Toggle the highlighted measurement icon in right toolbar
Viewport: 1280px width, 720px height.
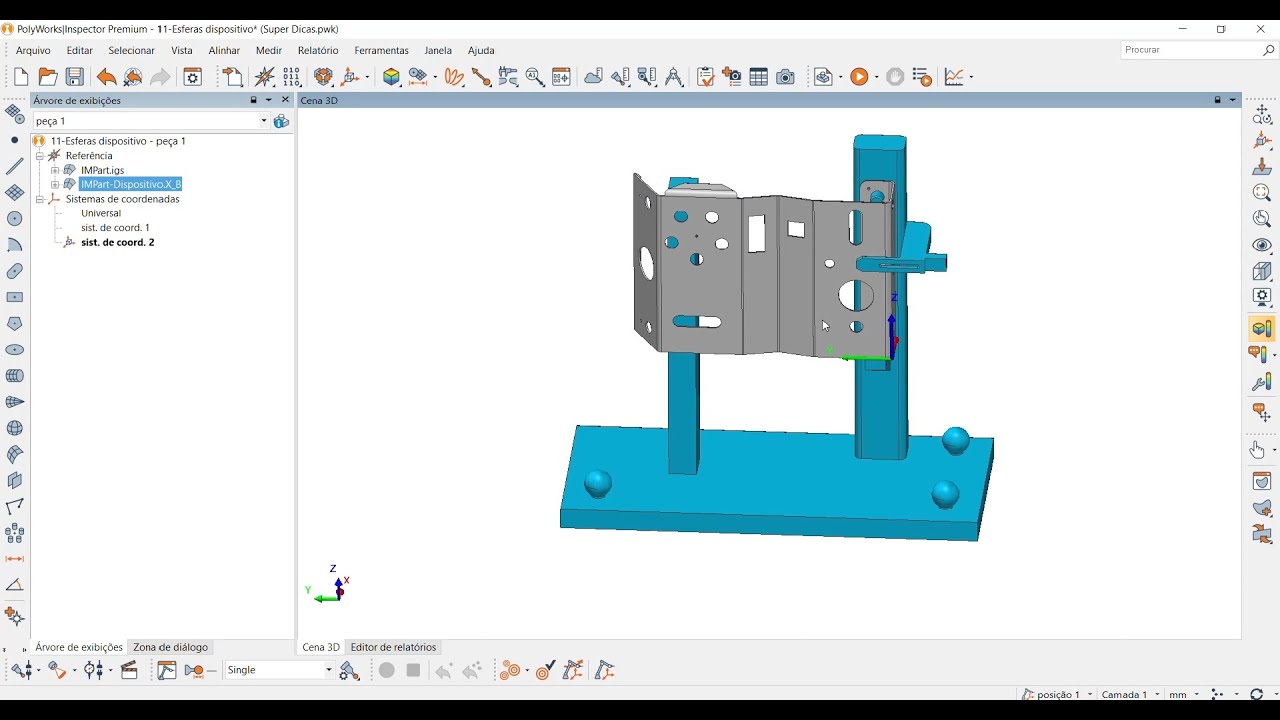(1262, 328)
